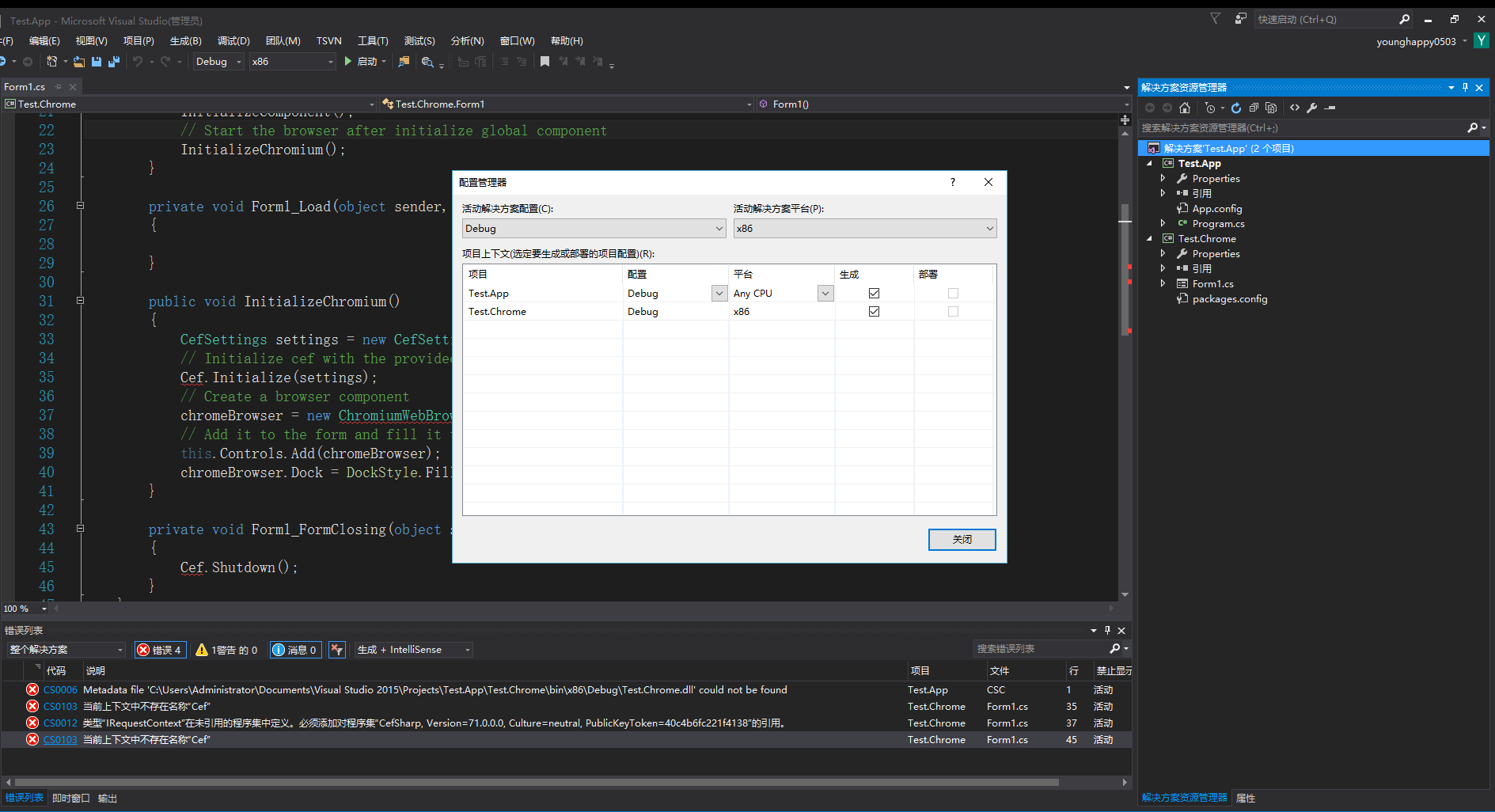This screenshot has height=812, width=1495.
Task: Open the 调试(D) menu
Action: pos(232,40)
